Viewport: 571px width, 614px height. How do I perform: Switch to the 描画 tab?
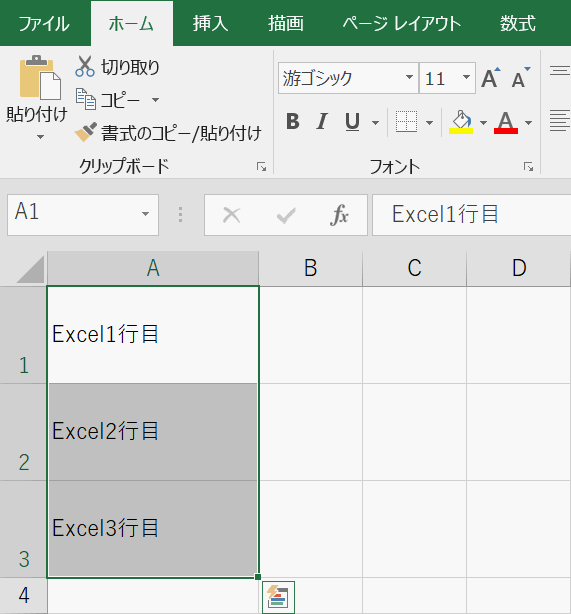tap(286, 23)
